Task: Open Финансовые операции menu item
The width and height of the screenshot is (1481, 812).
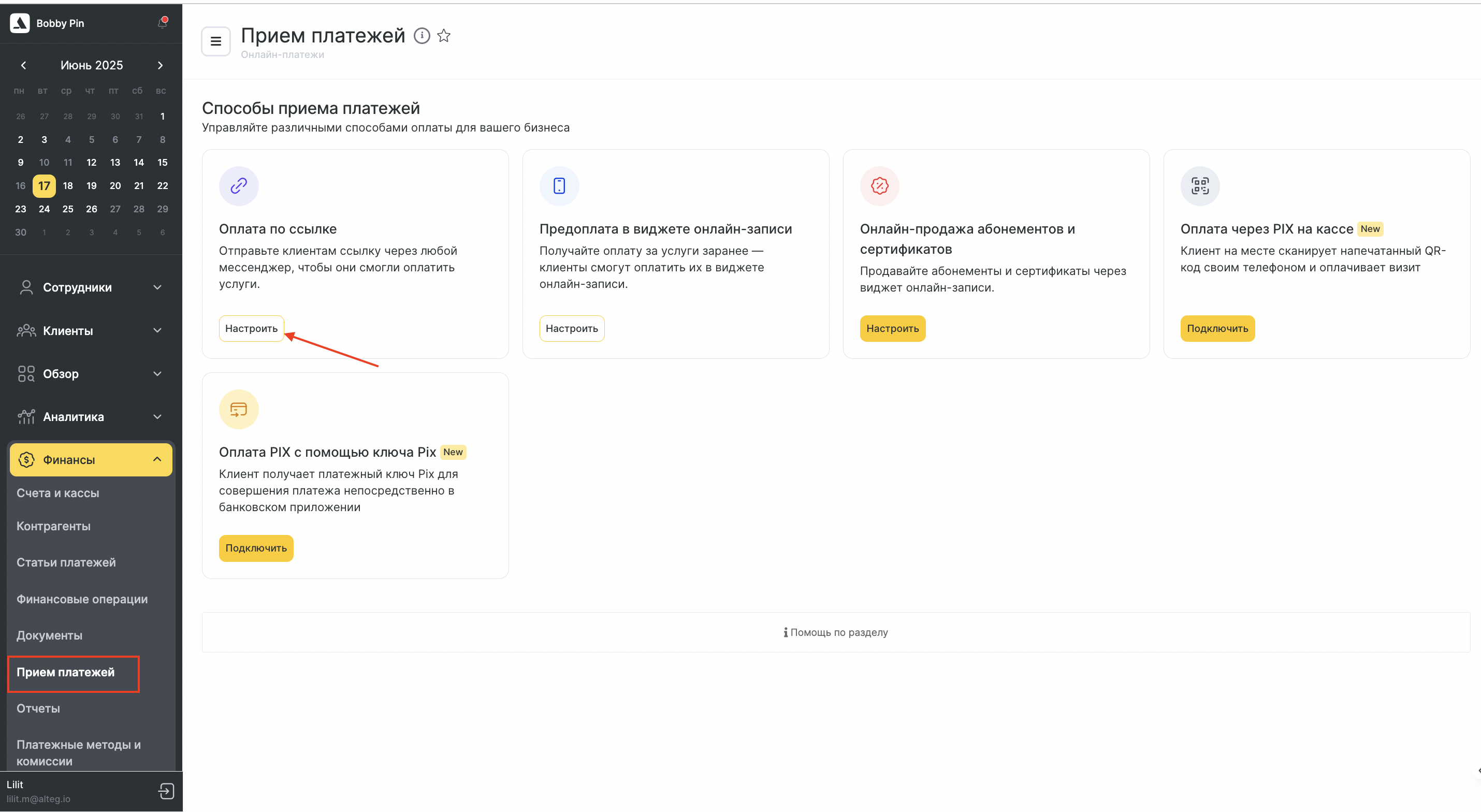Action: pyautogui.click(x=82, y=599)
